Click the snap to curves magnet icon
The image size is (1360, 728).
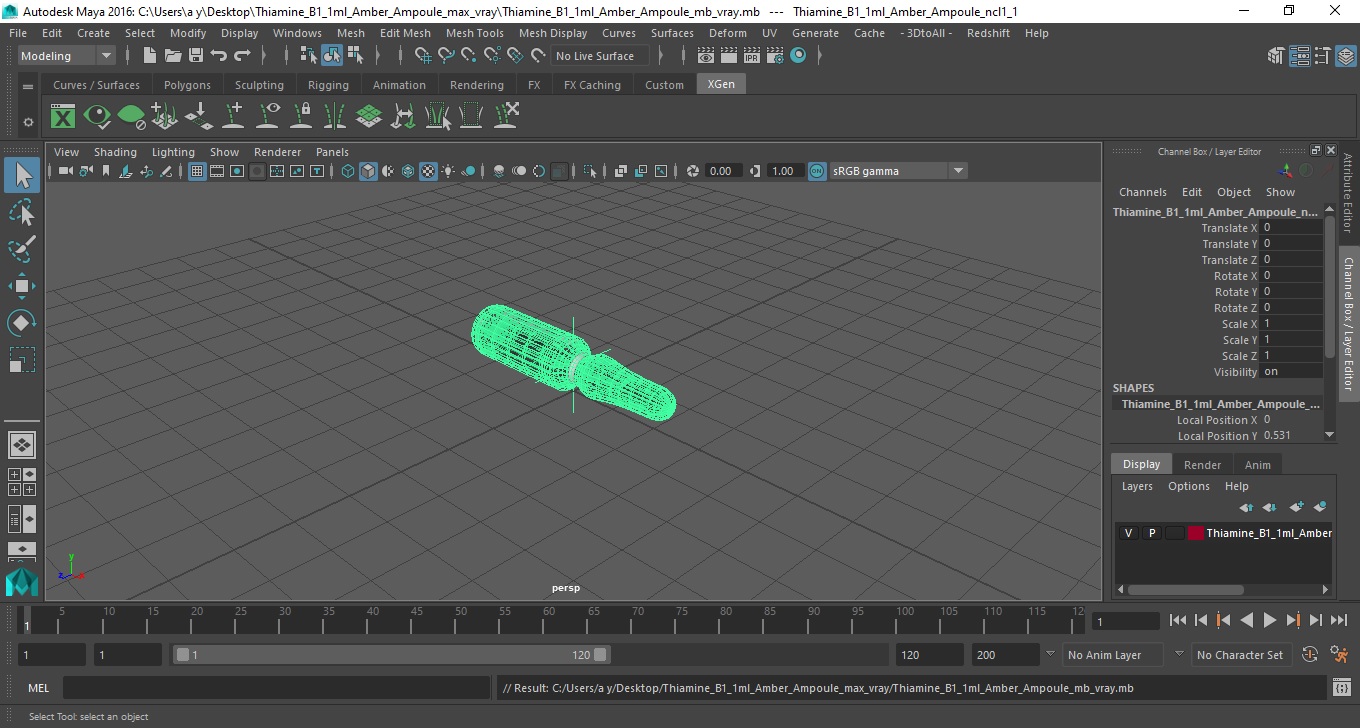(446, 56)
